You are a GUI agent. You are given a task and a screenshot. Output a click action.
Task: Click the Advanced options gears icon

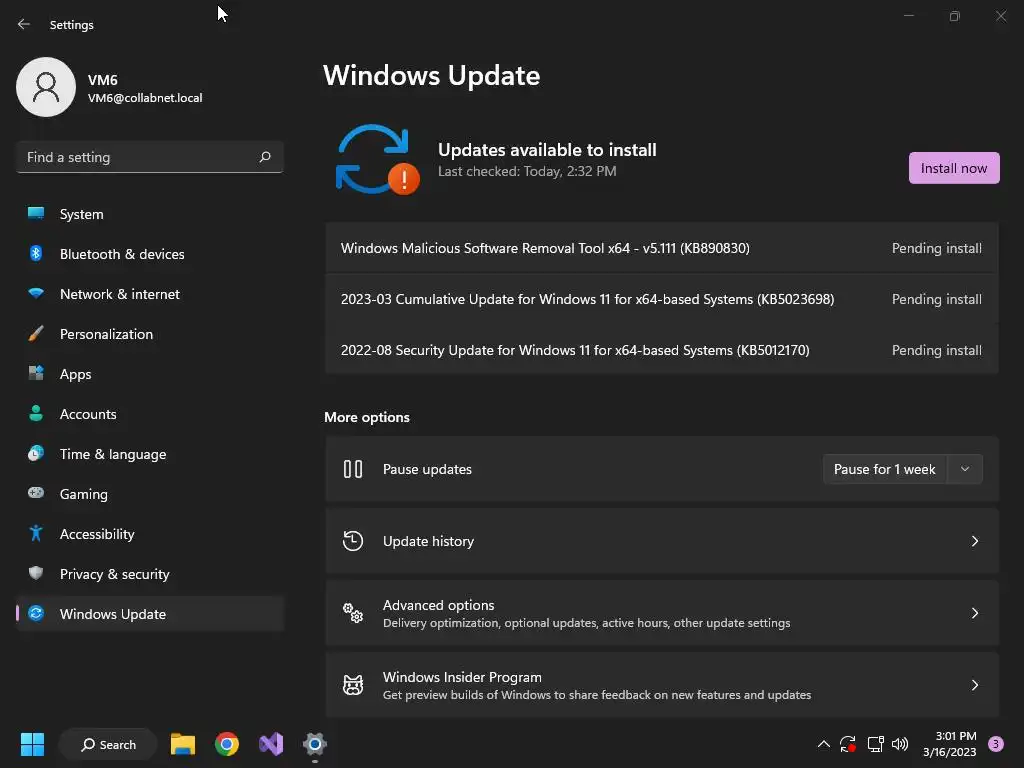pos(353,613)
